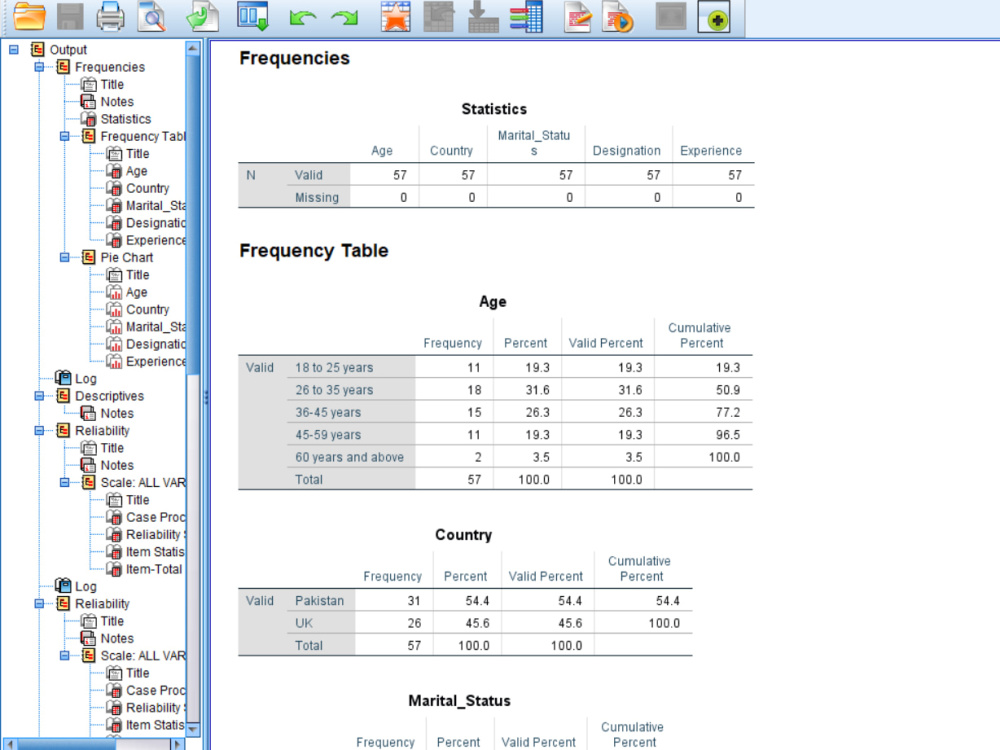Click '26 to 35 years' row label
The image size is (1000, 750).
point(334,390)
